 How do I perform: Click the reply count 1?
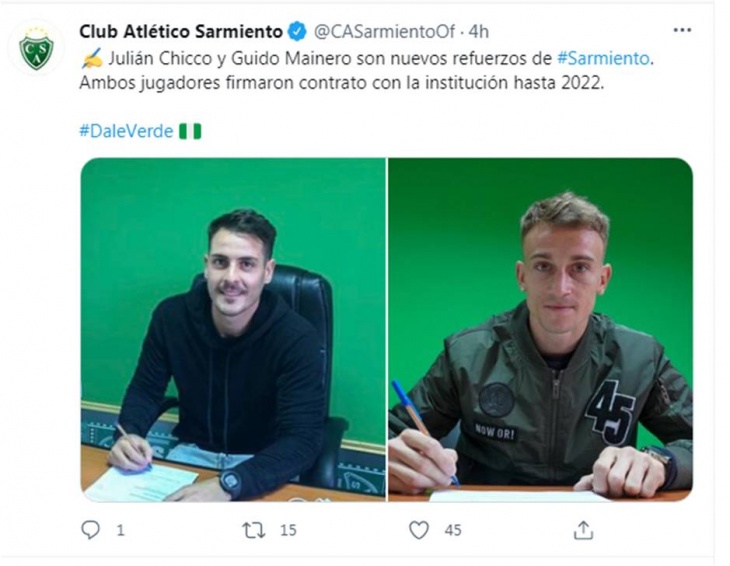[121, 530]
